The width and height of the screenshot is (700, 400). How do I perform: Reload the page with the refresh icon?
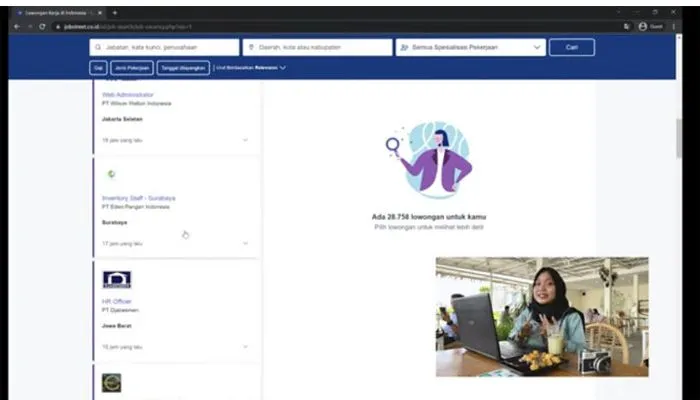click(x=42, y=27)
